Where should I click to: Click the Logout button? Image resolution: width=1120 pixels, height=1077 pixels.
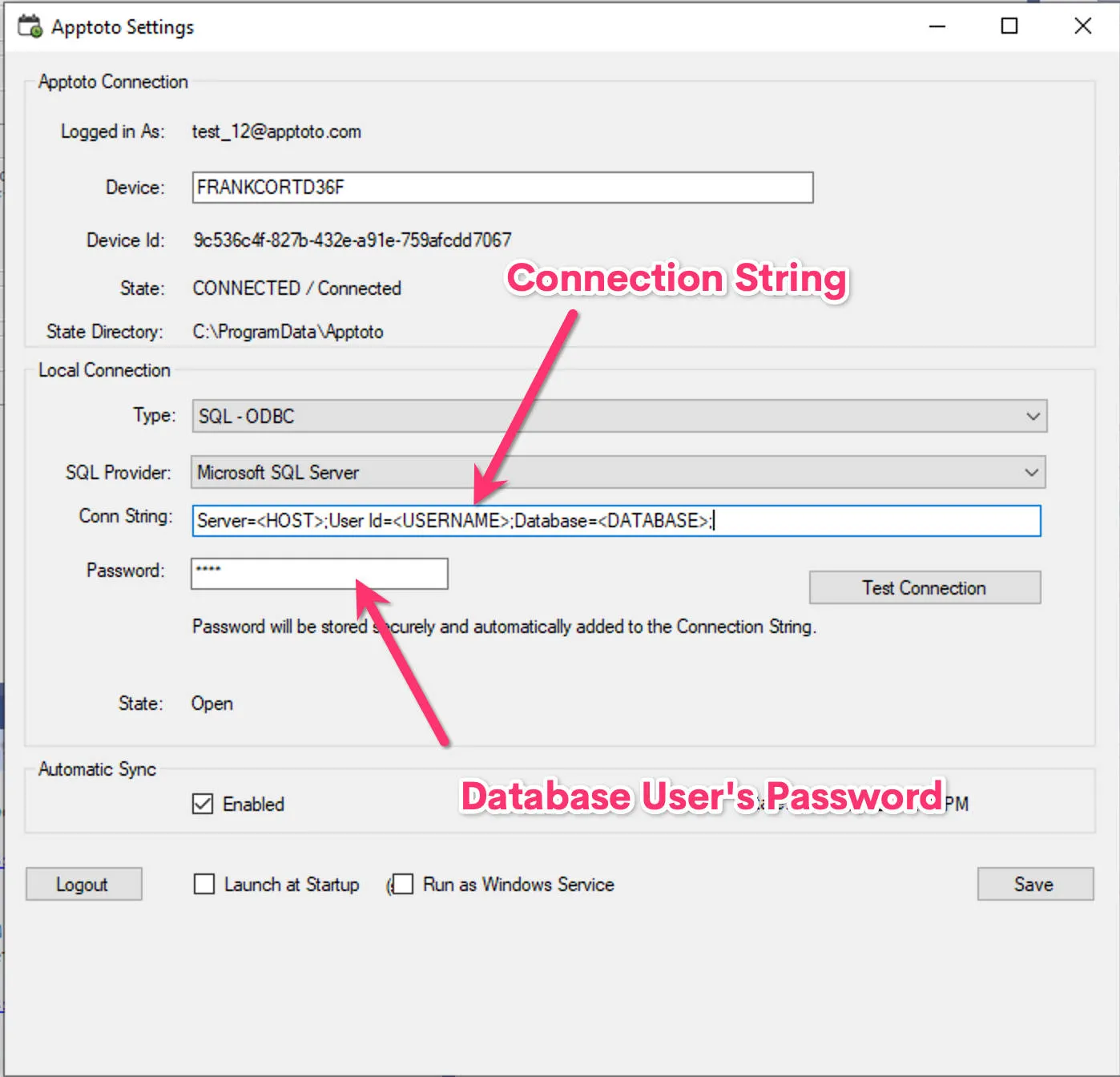(x=83, y=884)
